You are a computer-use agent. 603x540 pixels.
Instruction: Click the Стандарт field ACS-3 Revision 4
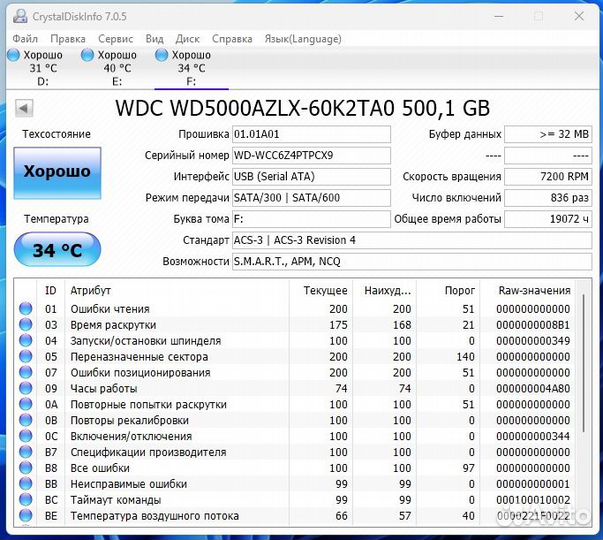[x=412, y=240]
